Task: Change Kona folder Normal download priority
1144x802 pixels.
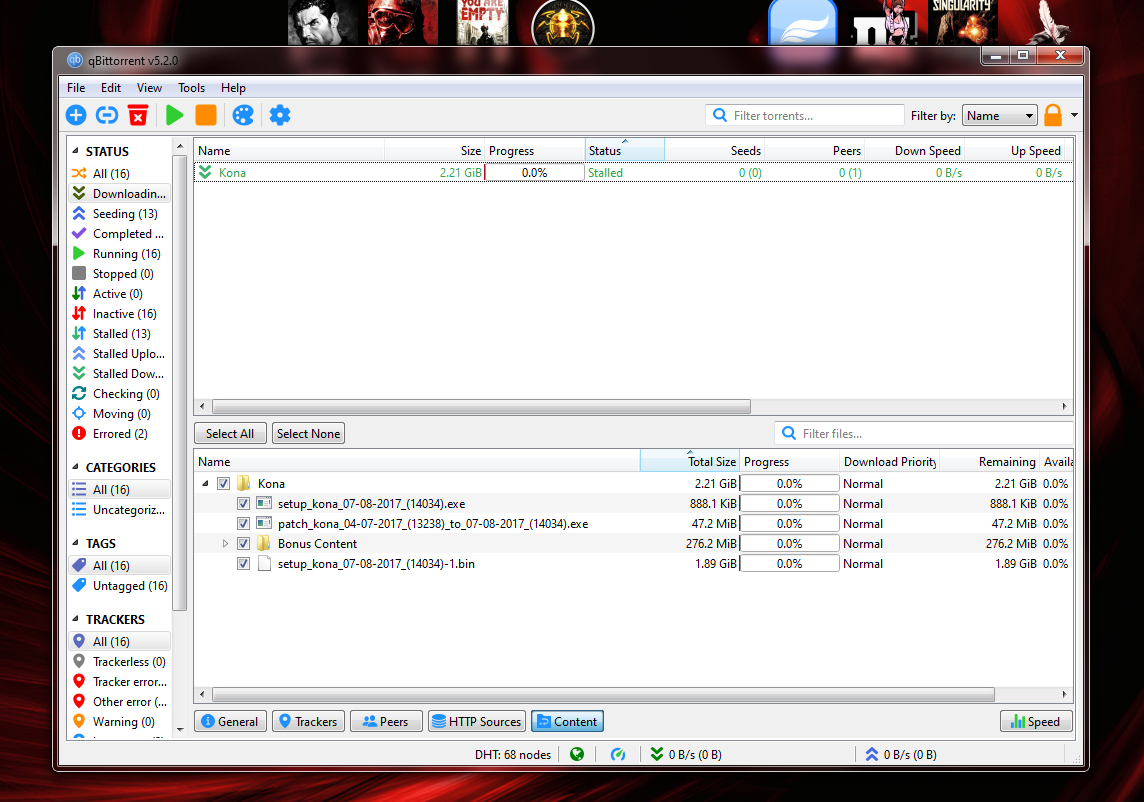Action: point(862,484)
